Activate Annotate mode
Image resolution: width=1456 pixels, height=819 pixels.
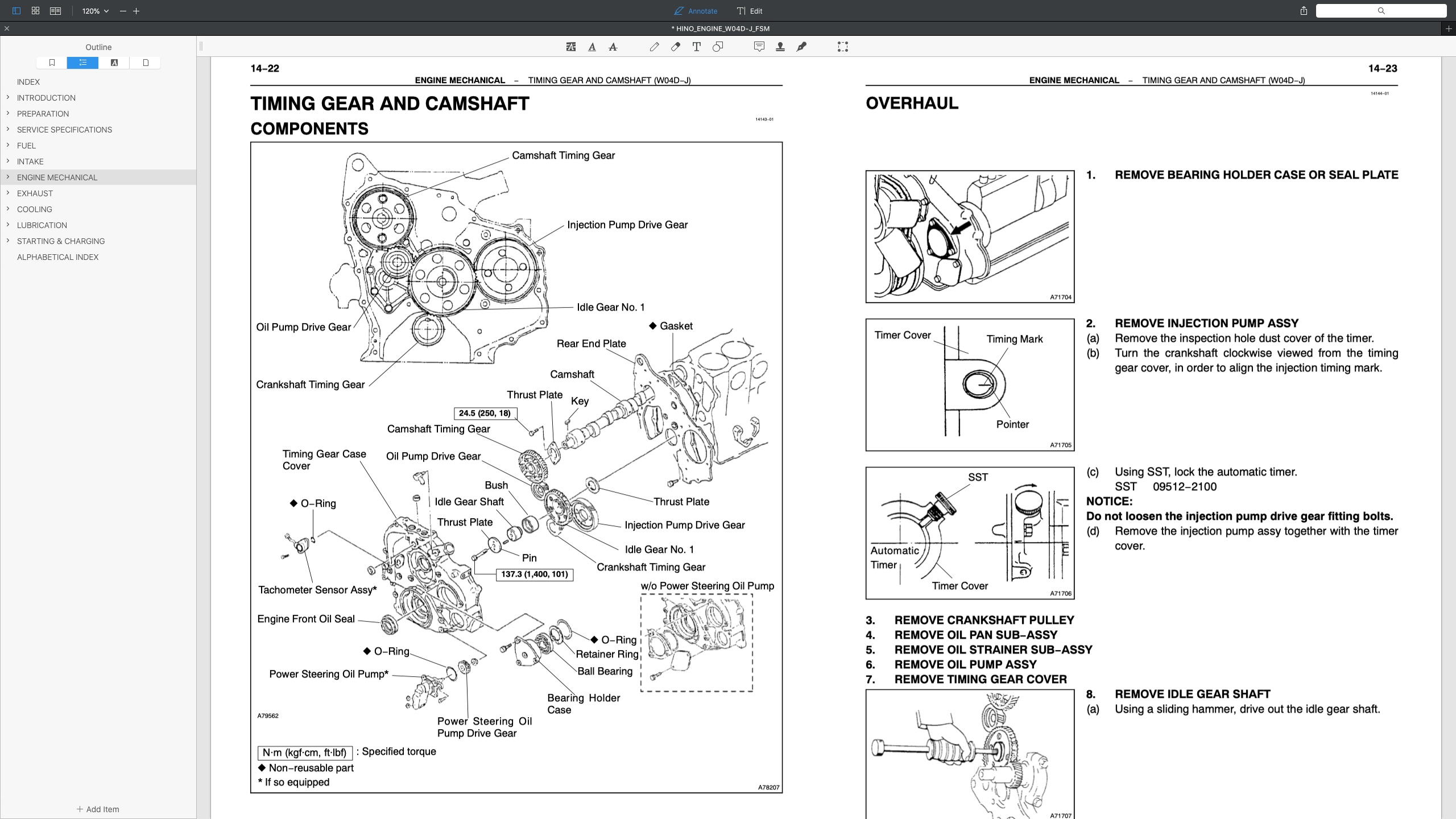point(696,11)
